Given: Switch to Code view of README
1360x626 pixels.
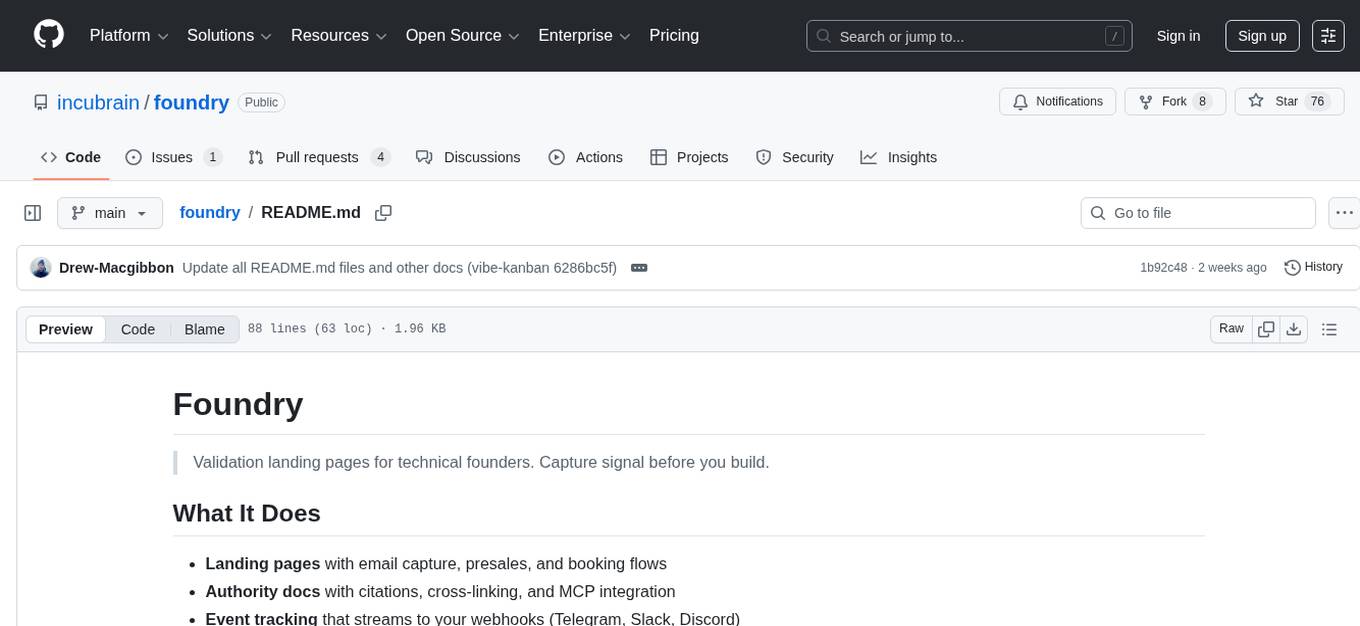Looking at the screenshot, I should [138, 329].
